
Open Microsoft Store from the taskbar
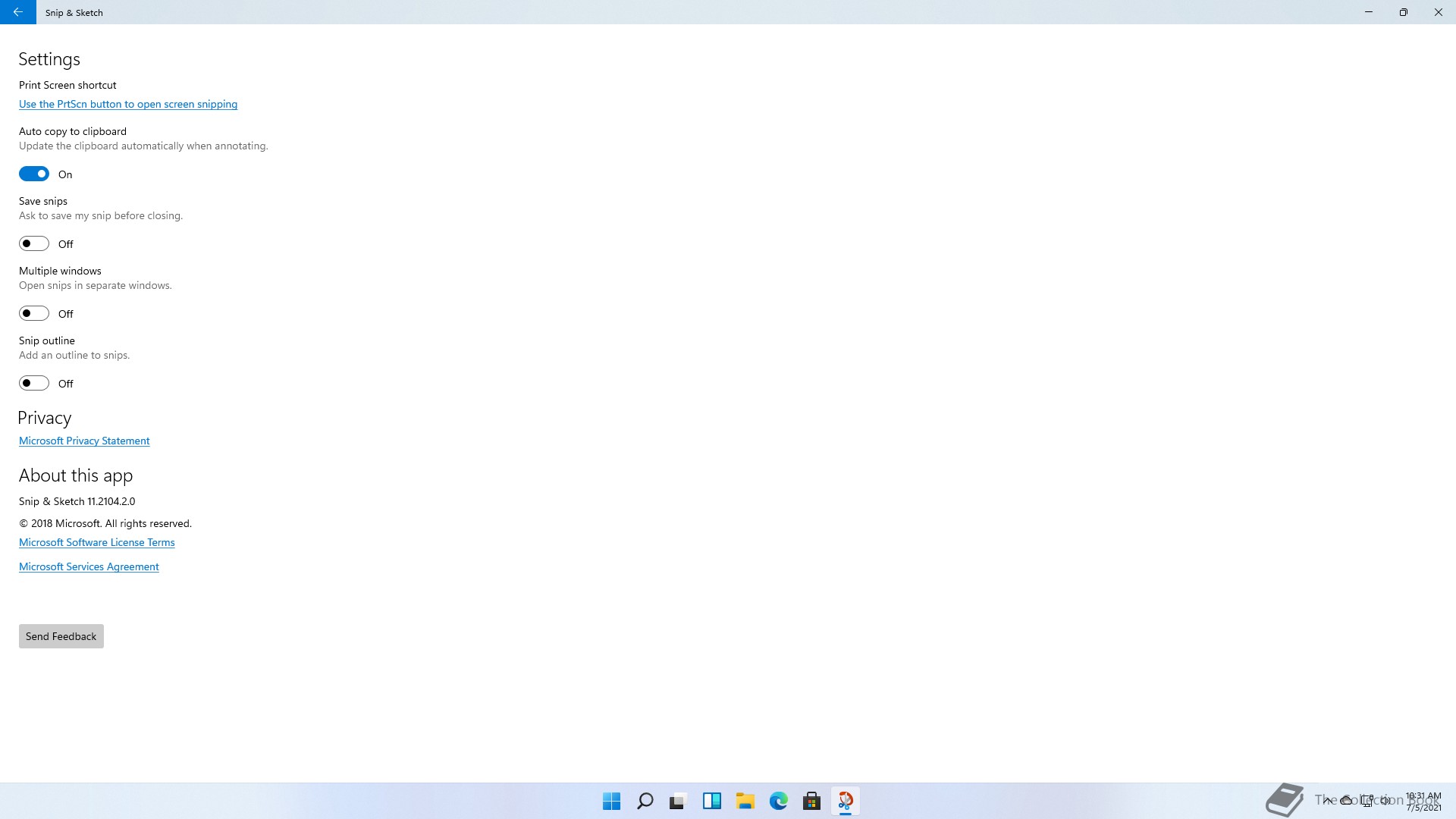click(812, 801)
